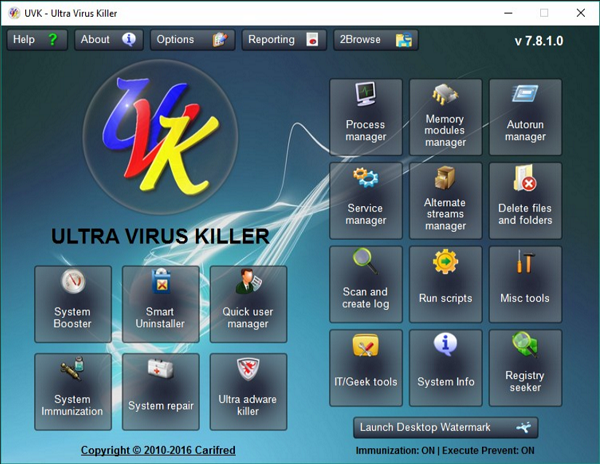The width and height of the screenshot is (600, 464).
Task: Open Memory modules manager
Action: pyautogui.click(x=445, y=117)
